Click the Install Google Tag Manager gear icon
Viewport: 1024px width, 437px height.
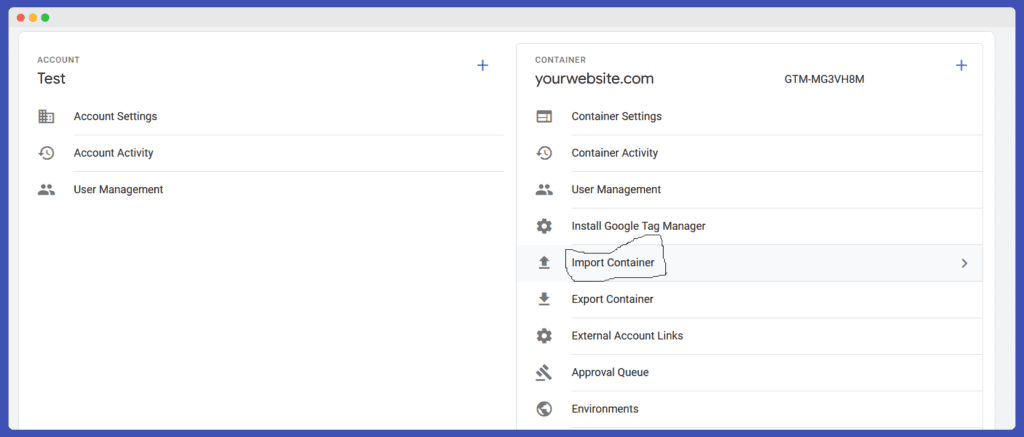tap(544, 226)
